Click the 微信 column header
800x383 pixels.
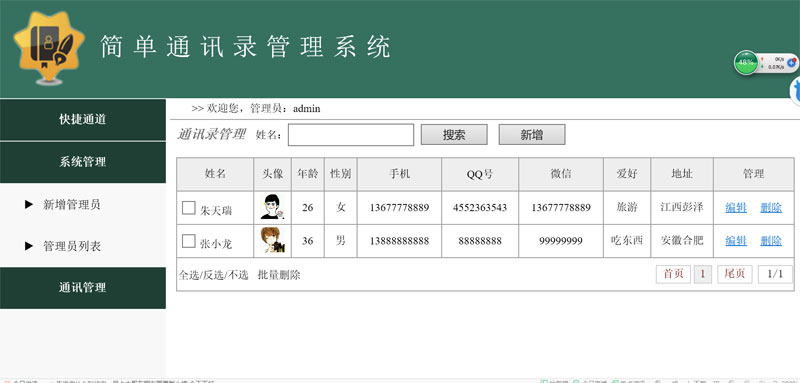tap(561, 174)
